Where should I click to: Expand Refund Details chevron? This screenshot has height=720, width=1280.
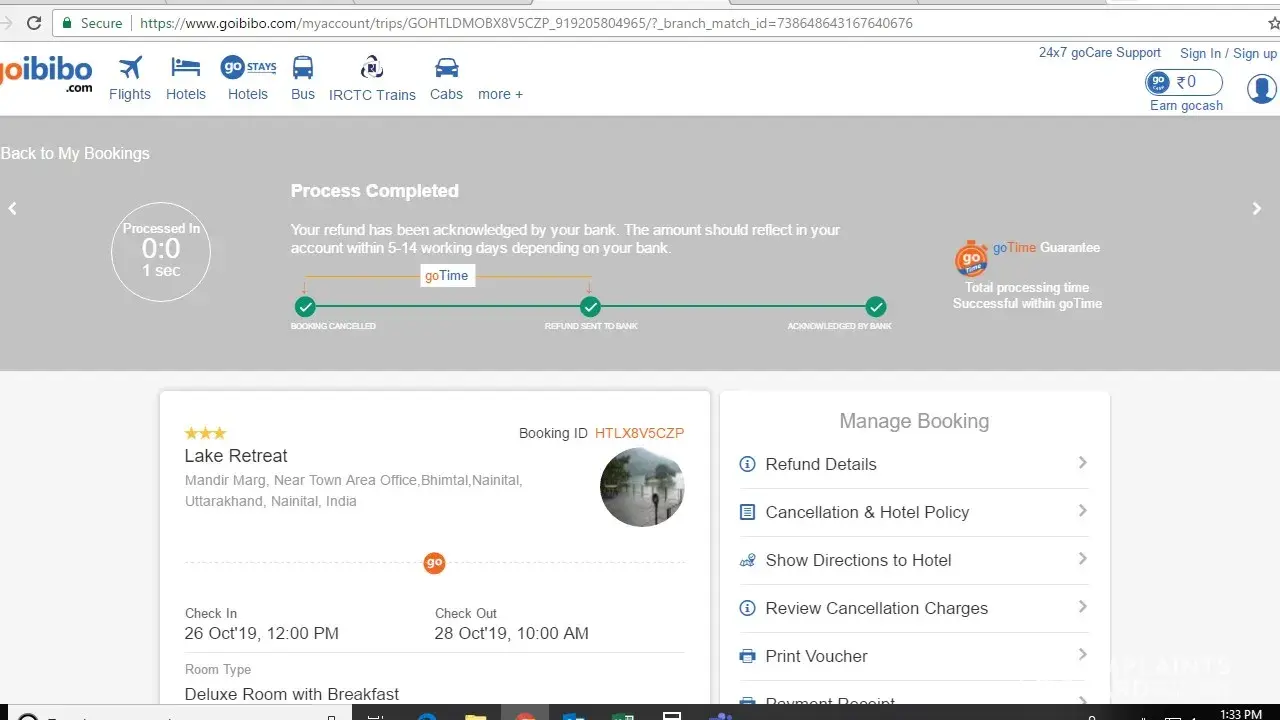(1082, 463)
